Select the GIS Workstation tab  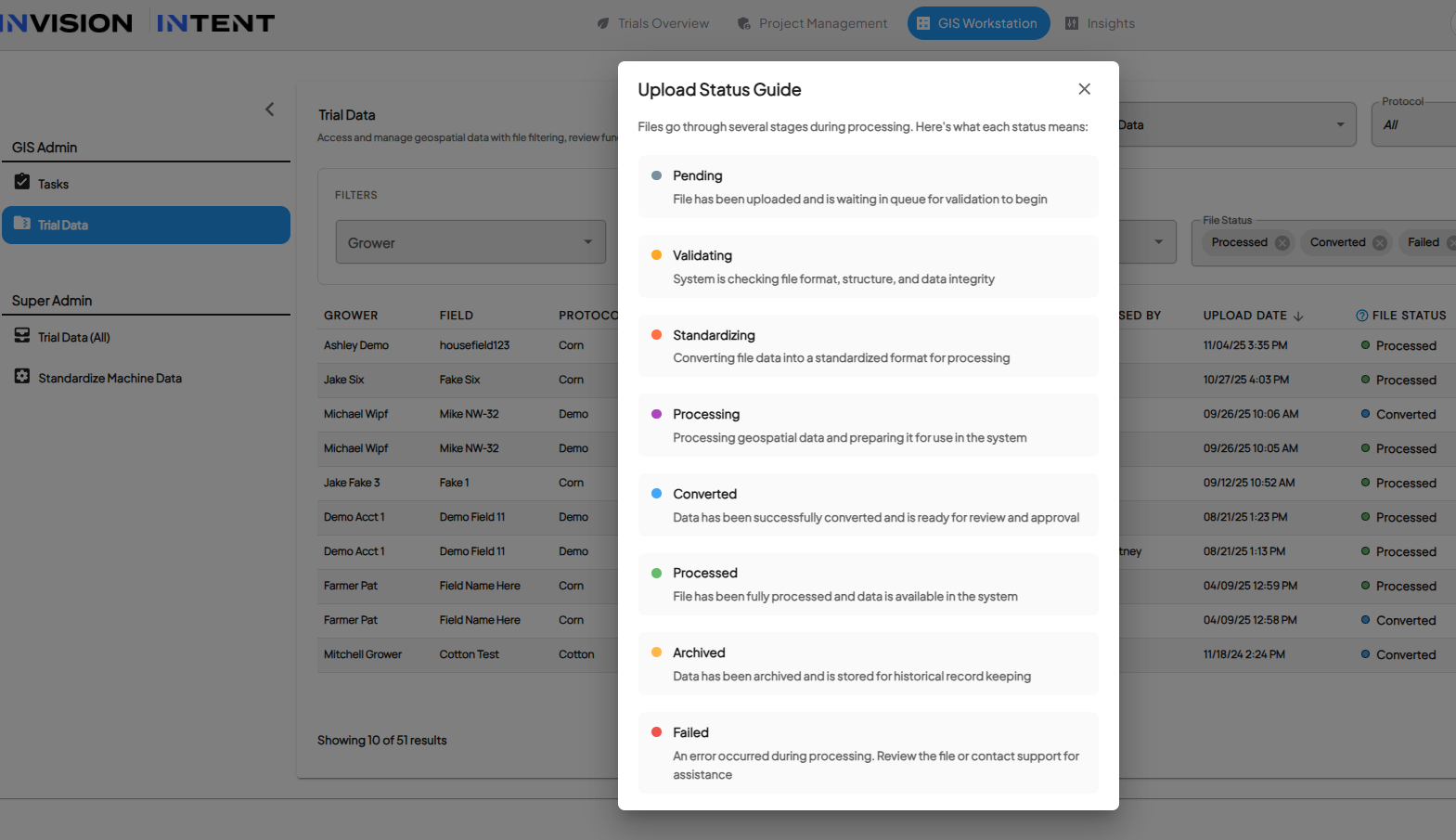point(978,23)
